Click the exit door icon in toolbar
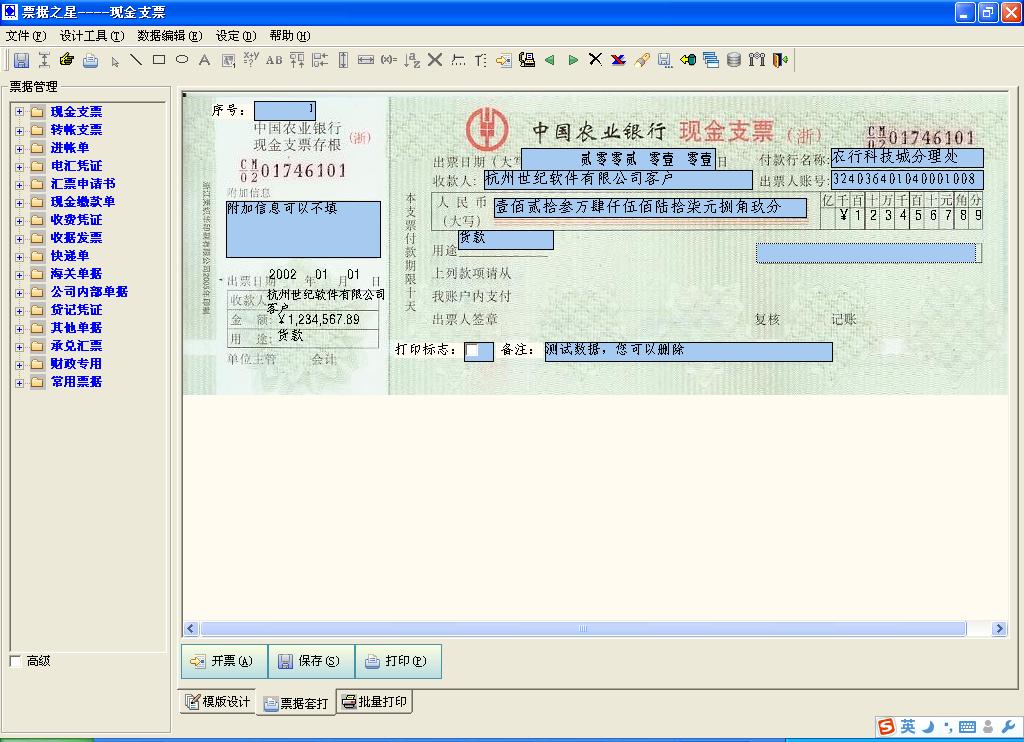 click(x=780, y=60)
